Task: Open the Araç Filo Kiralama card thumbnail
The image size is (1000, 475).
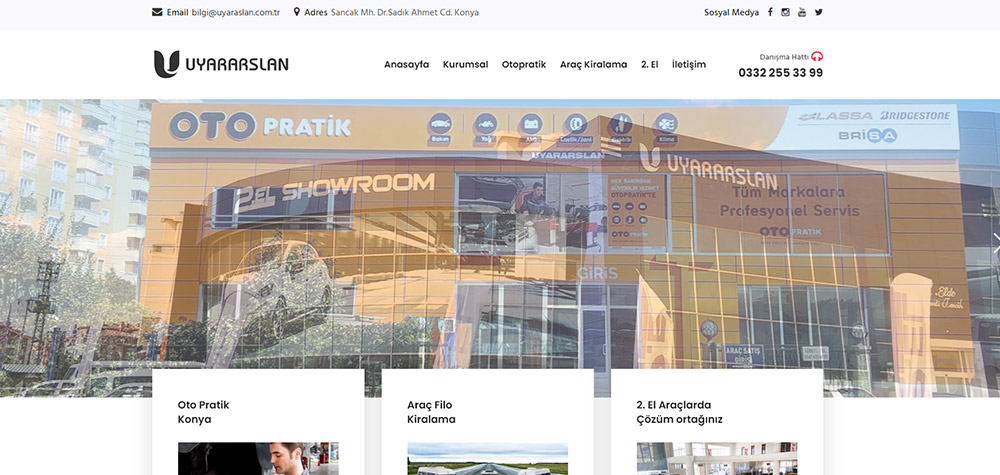Action: [x=487, y=458]
